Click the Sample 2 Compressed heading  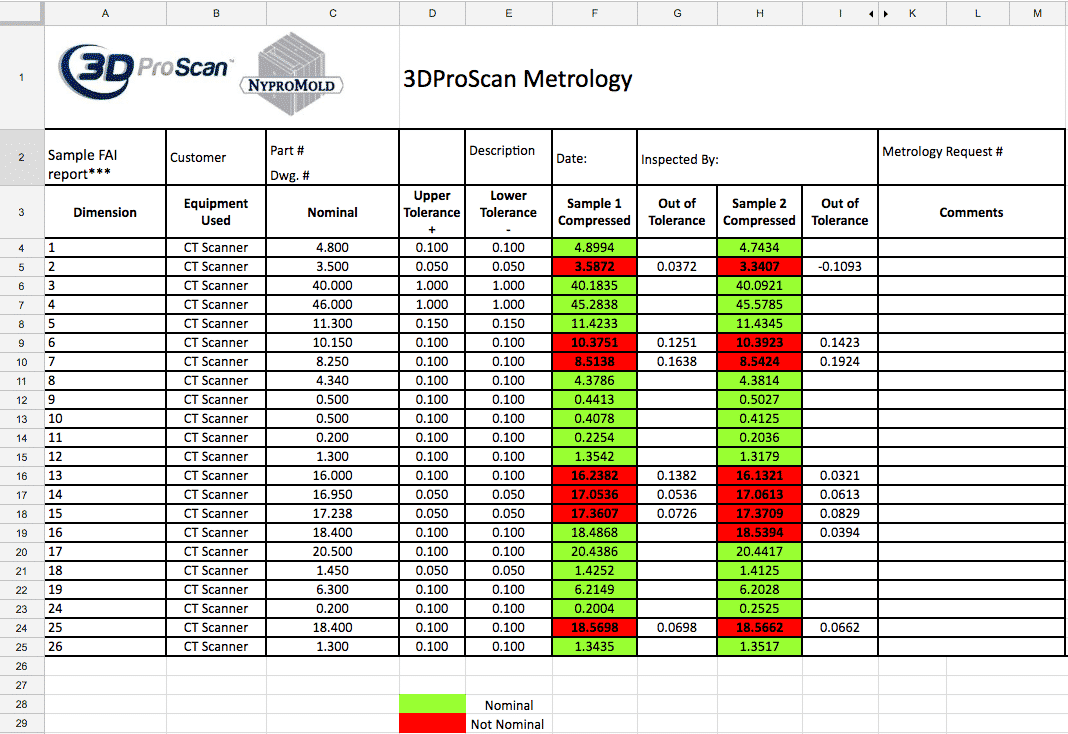[759, 212]
